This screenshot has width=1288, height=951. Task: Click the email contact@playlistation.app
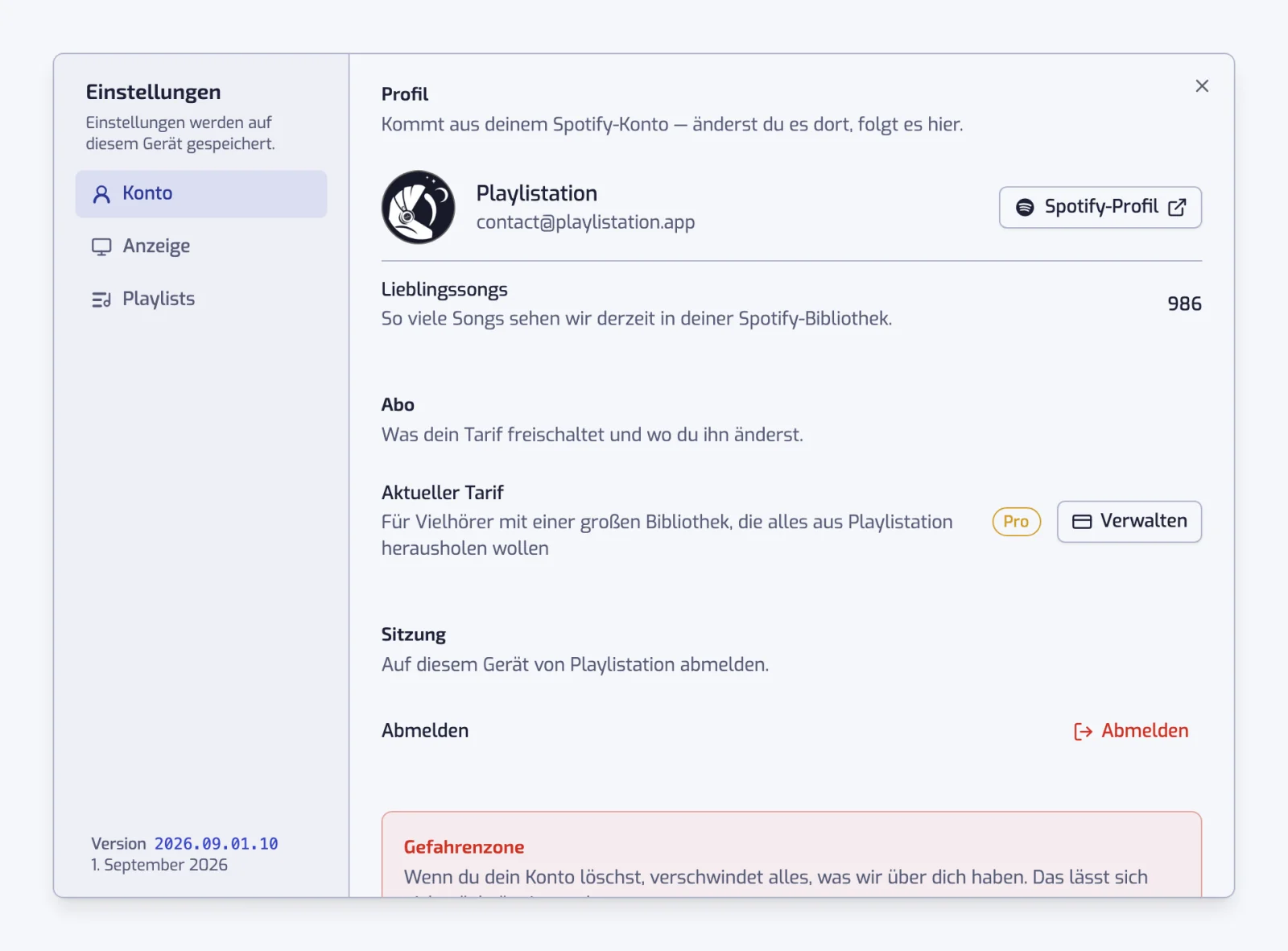coord(585,222)
